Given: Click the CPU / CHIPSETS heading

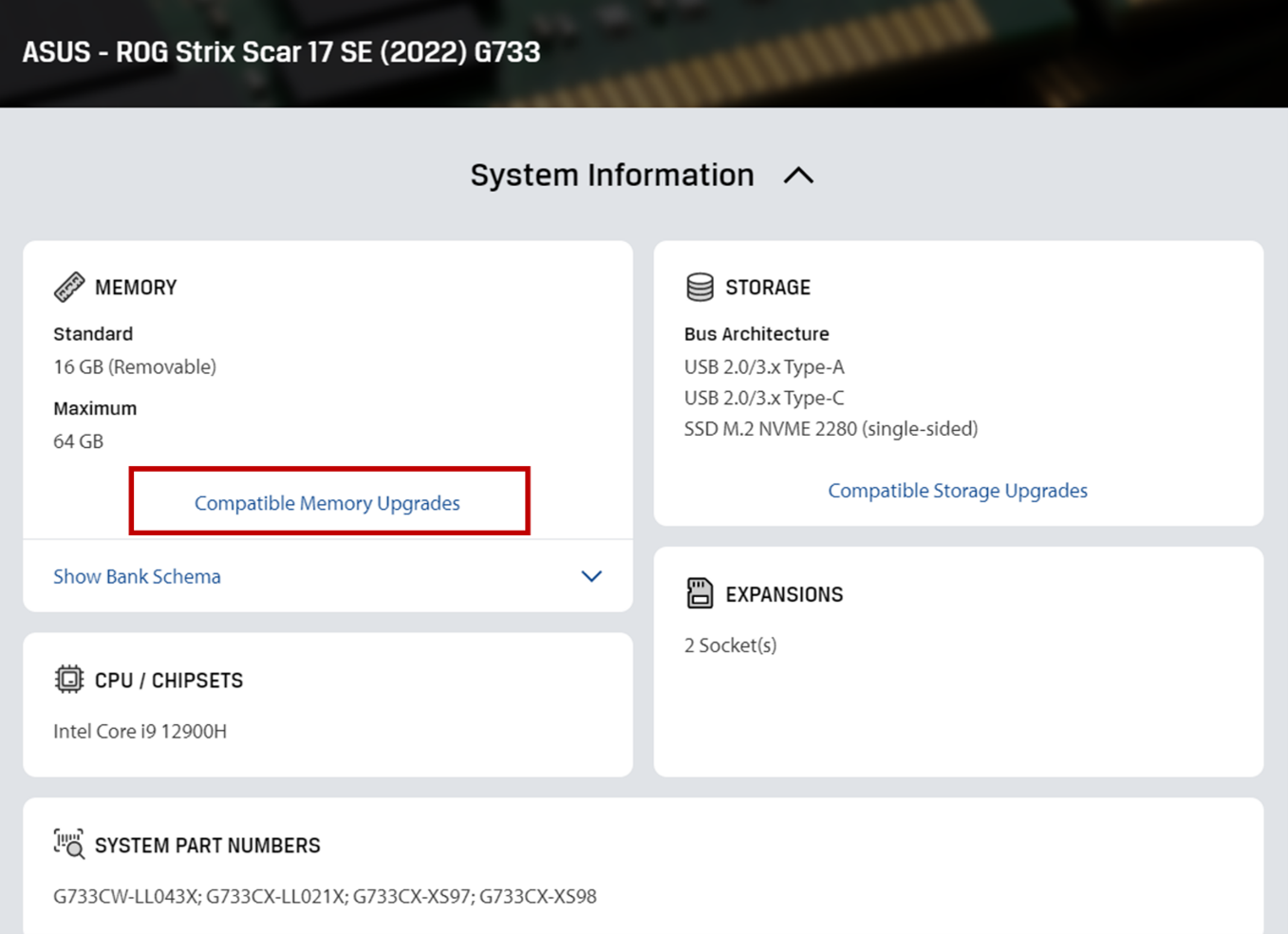Looking at the screenshot, I should click(x=169, y=681).
